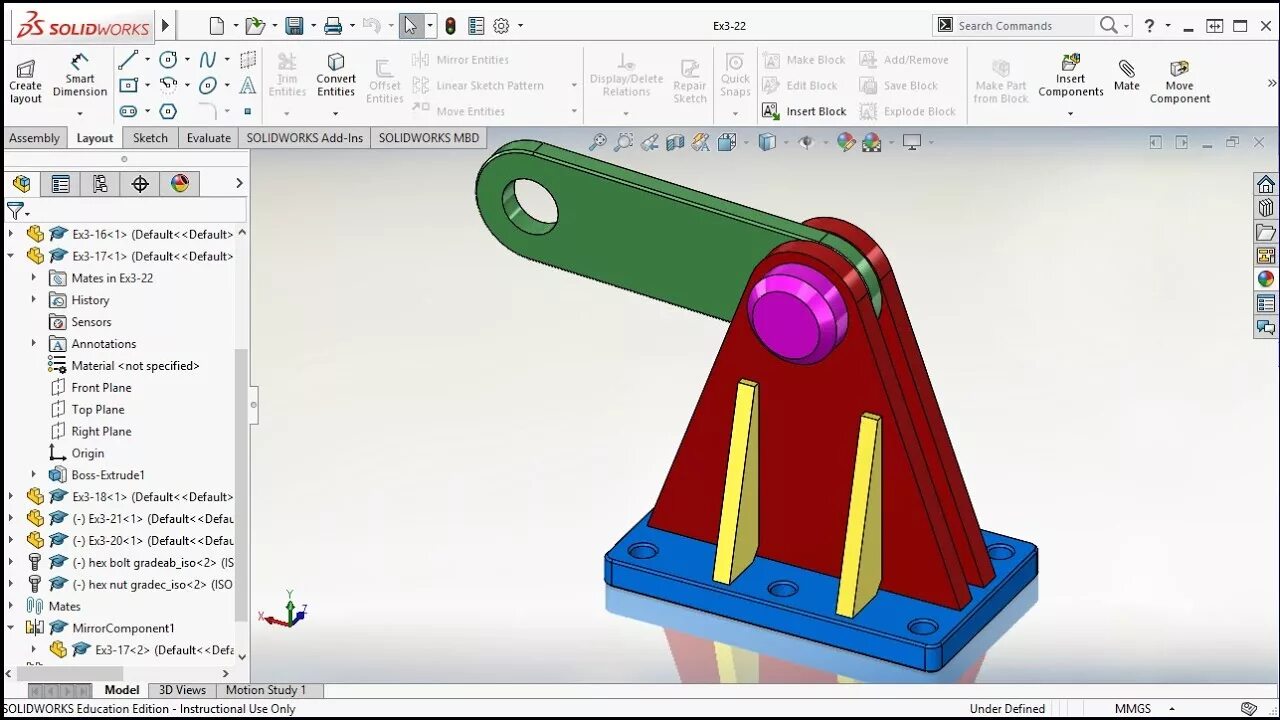This screenshot has width=1280, height=720.
Task: Click inside the Search Commands field
Action: (1010, 24)
